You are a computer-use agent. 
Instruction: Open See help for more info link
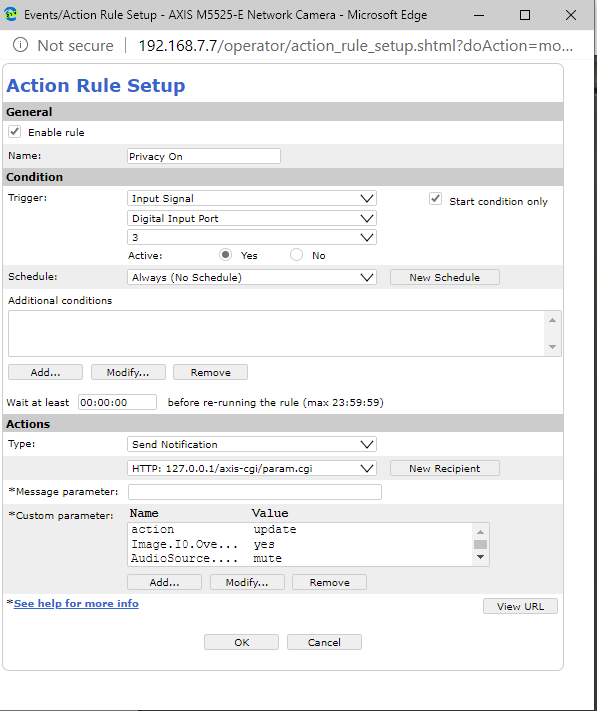point(76,604)
